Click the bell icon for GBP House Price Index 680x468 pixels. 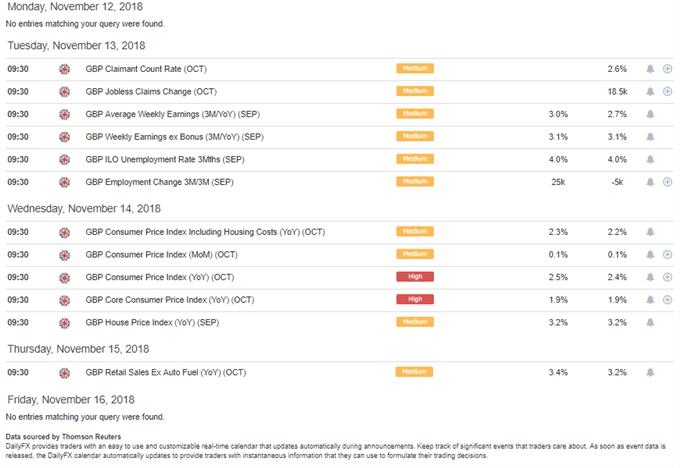(649, 322)
